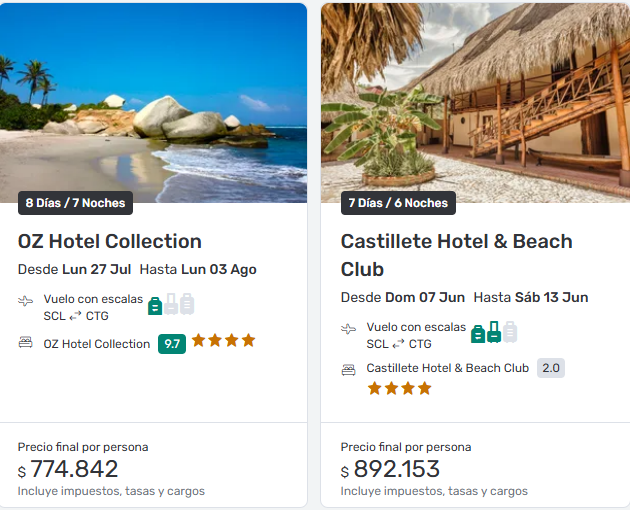Click the bed icon beside OZ Hotel Collection
This screenshot has width=630, height=510.
pyautogui.click(x=26, y=343)
